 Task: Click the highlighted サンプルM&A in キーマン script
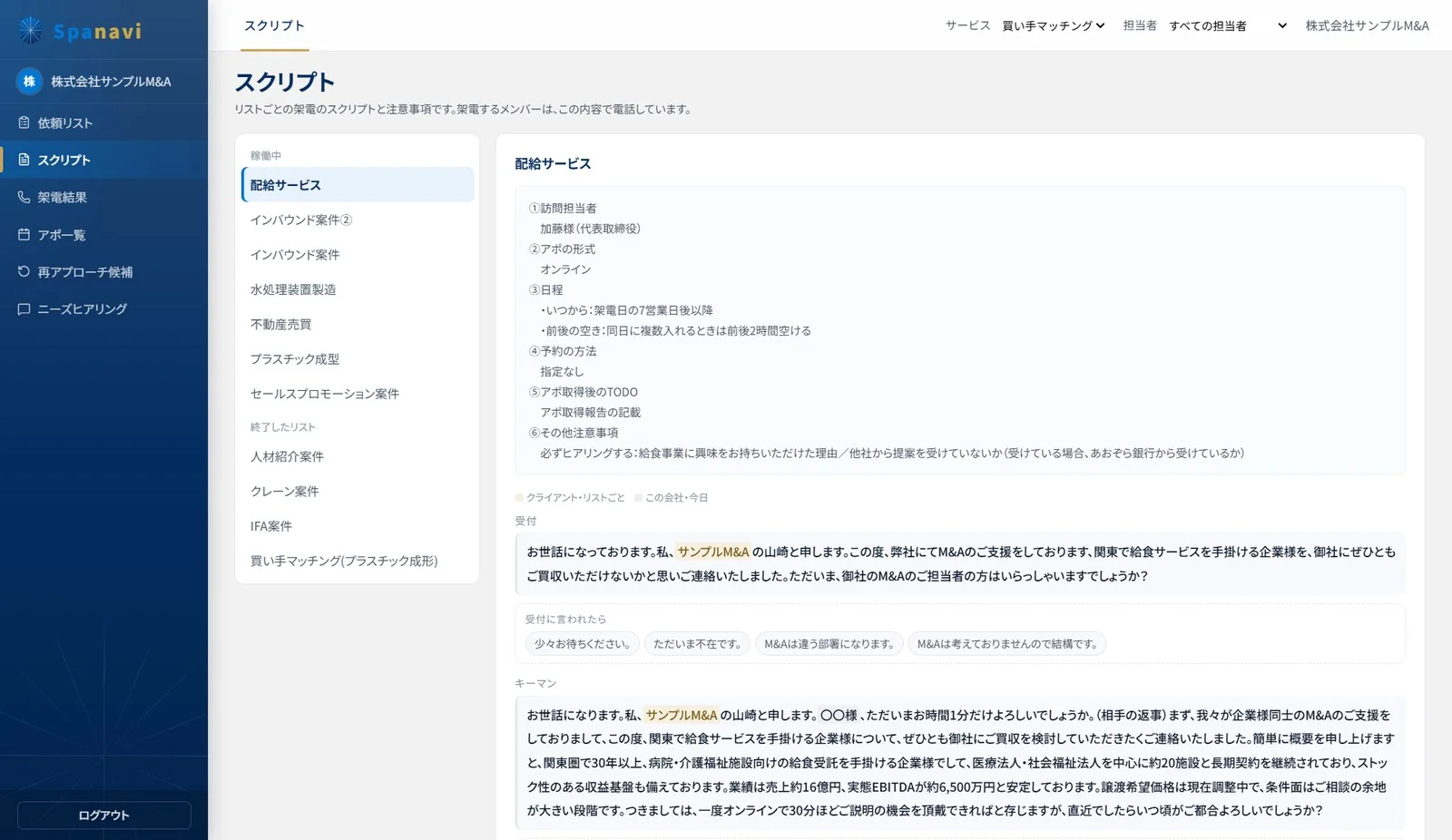[x=682, y=715]
